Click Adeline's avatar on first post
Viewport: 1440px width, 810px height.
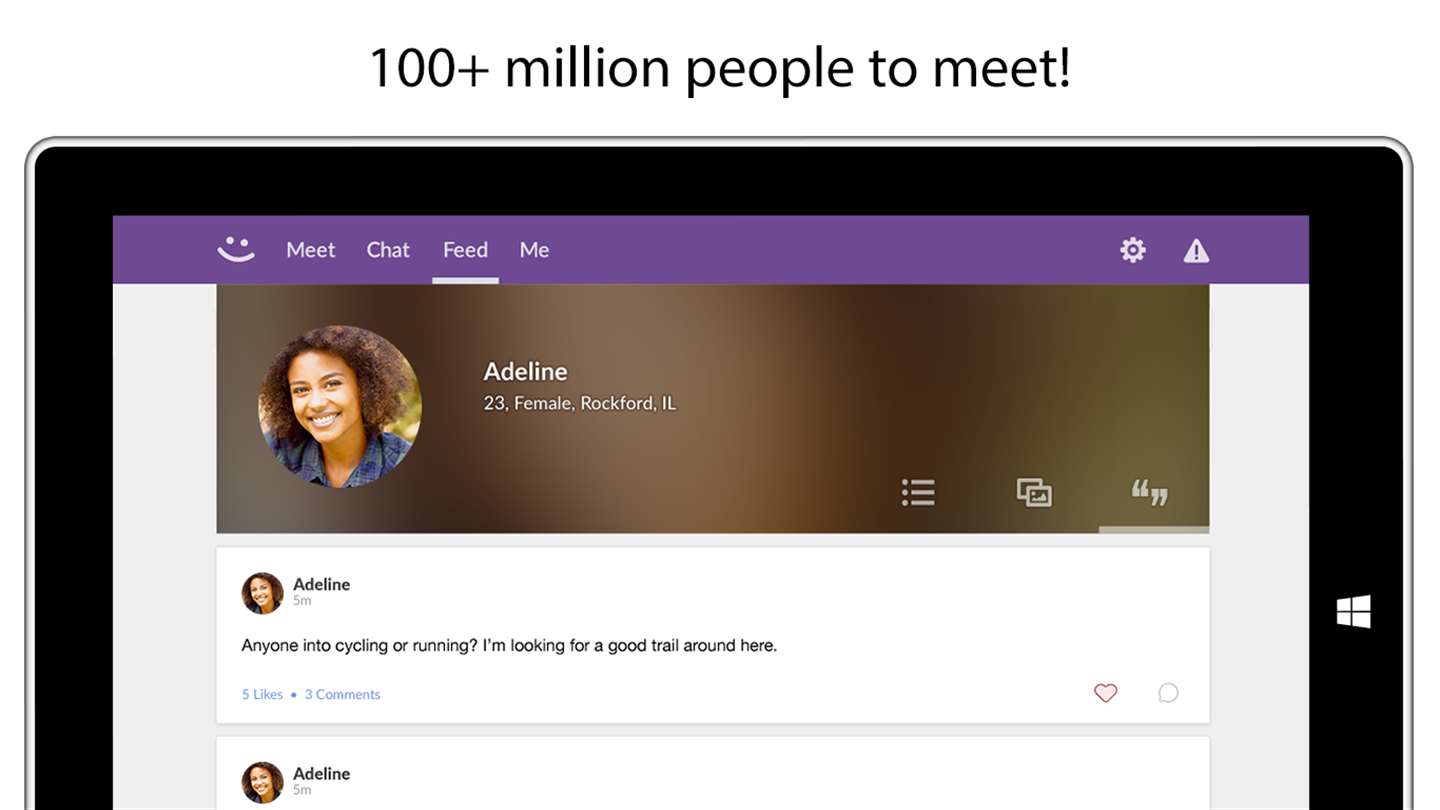point(262,593)
